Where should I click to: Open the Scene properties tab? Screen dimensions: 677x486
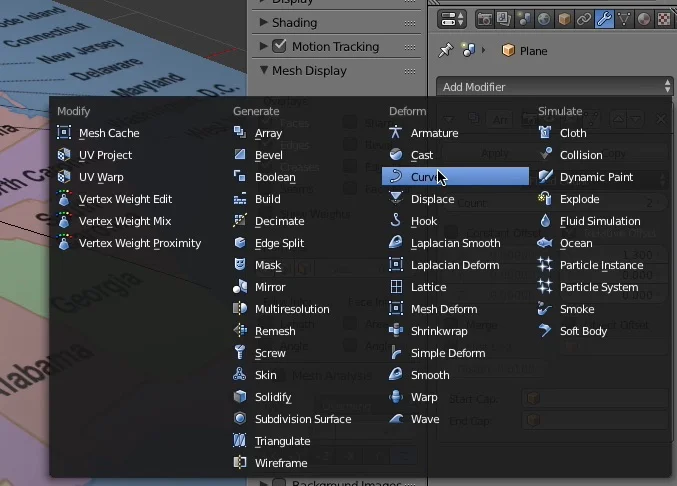pyautogui.click(x=524, y=19)
